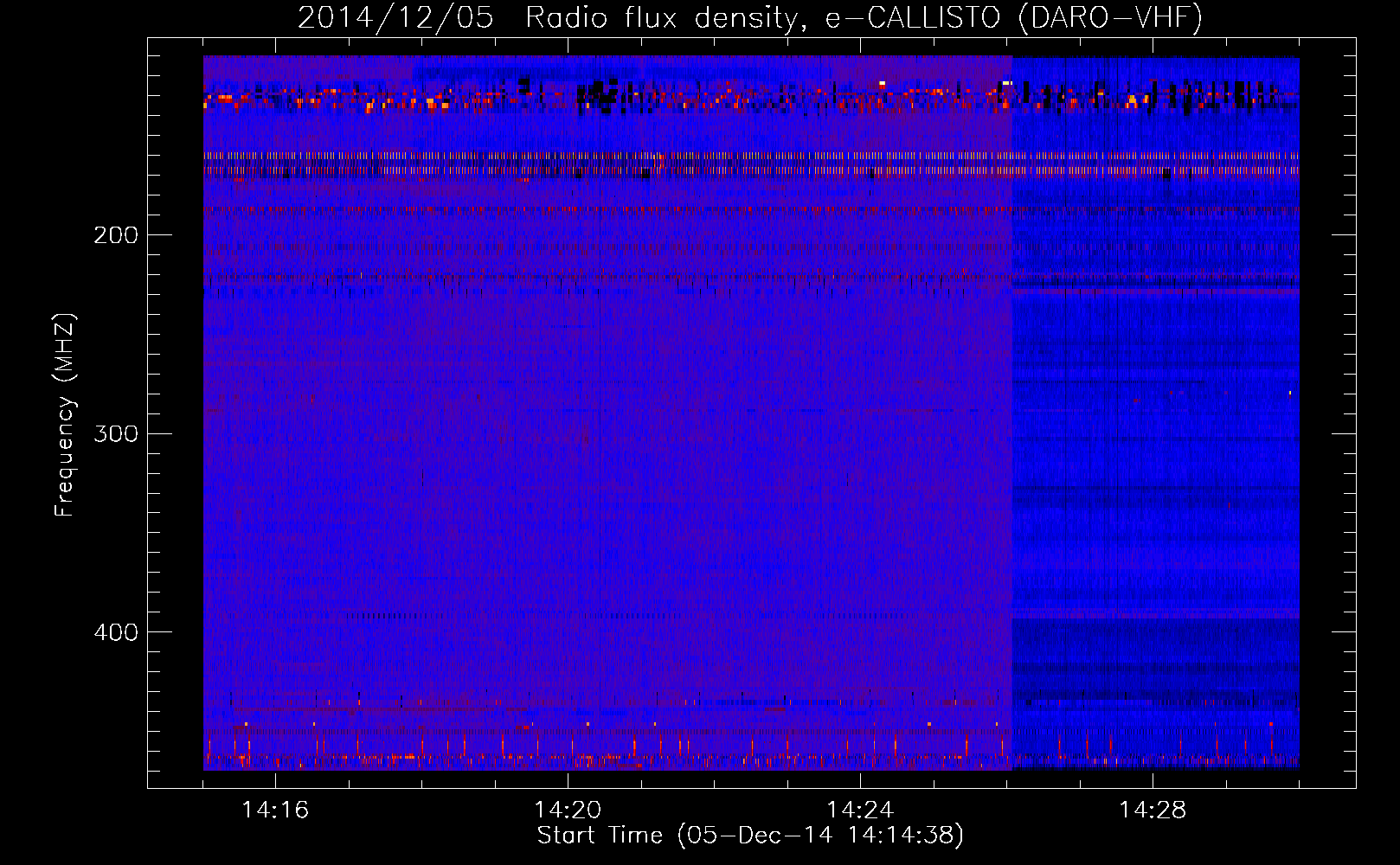1400x865 pixels.
Task: Click the plot title "2014/12/05 Radio flux density, e-CALLISTO (DARO-VHF)"
Action: coord(750,18)
